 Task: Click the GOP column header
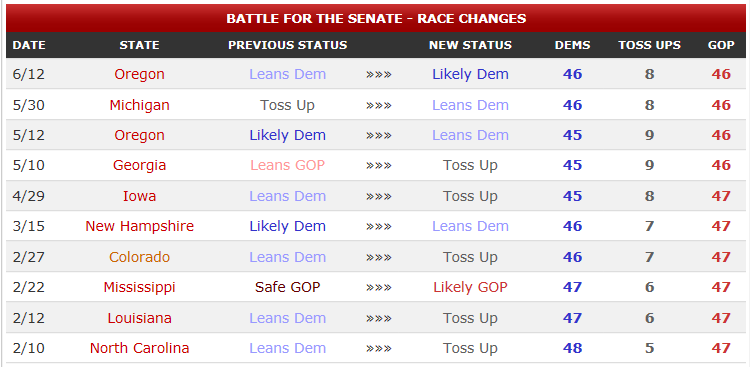721,45
